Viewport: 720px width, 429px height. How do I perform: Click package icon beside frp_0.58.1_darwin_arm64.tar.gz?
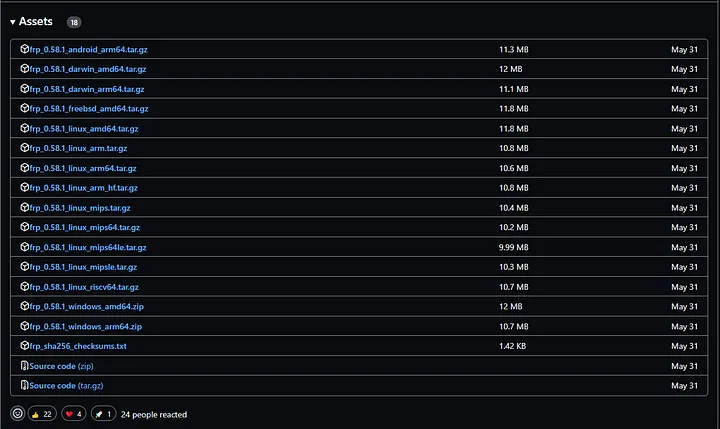pyautogui.click(x=25, y=89)
